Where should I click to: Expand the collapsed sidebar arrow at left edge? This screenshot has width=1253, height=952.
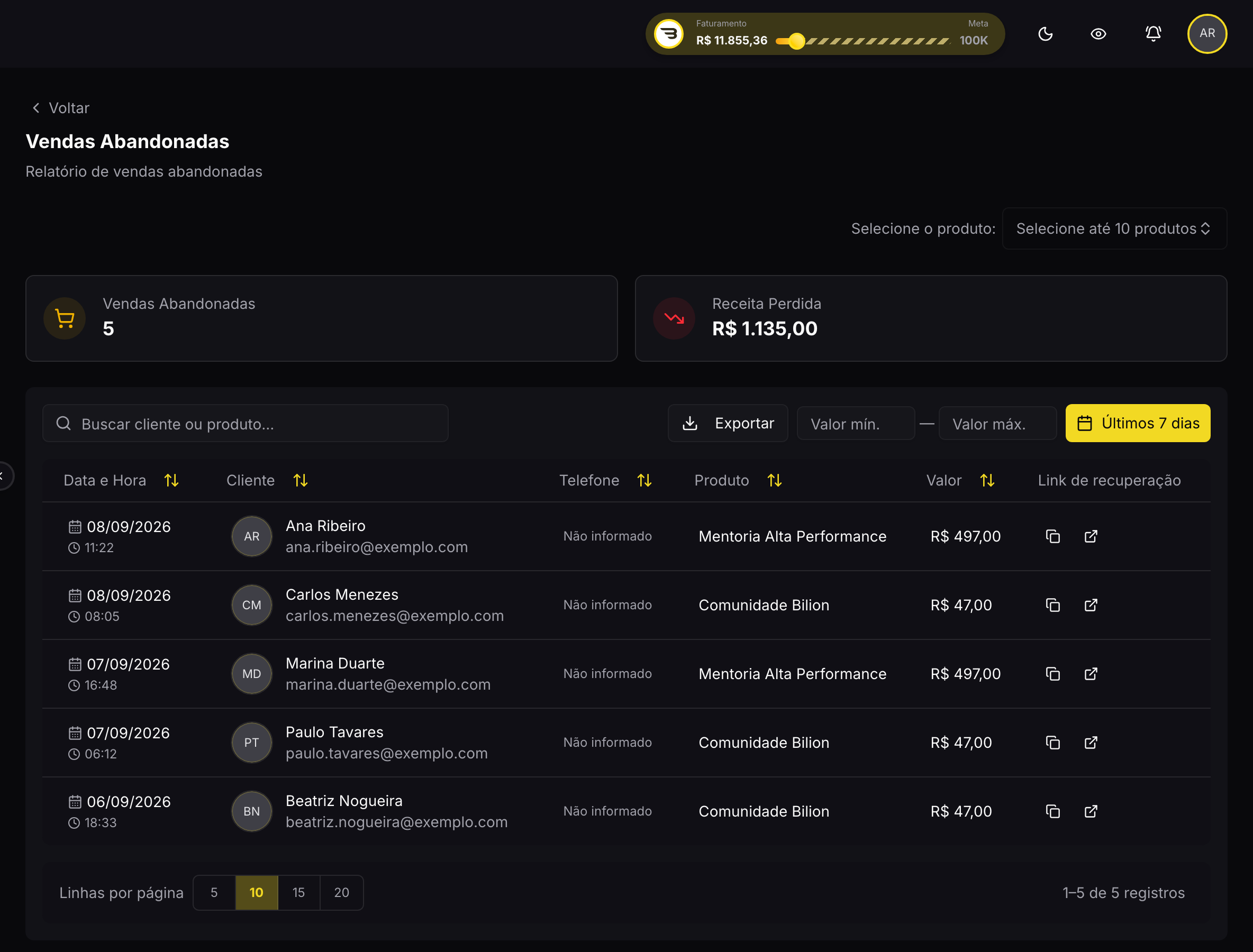[3, 476]
